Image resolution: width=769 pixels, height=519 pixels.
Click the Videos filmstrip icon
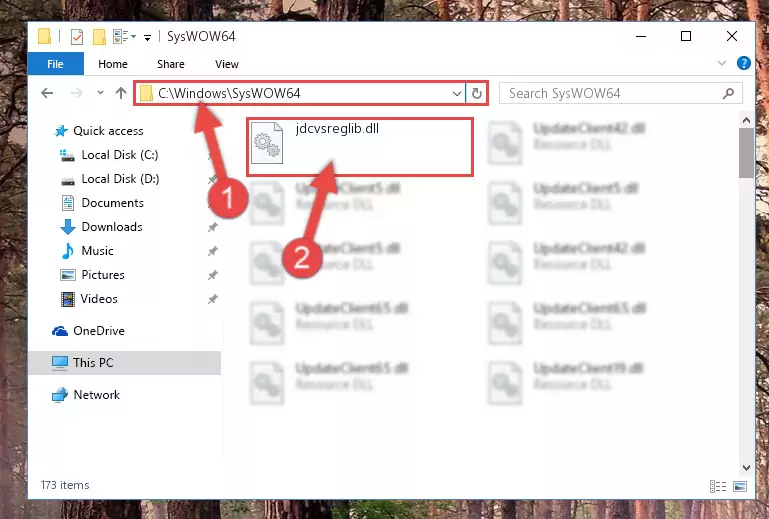pyautogui.click(x=68, y=299)
